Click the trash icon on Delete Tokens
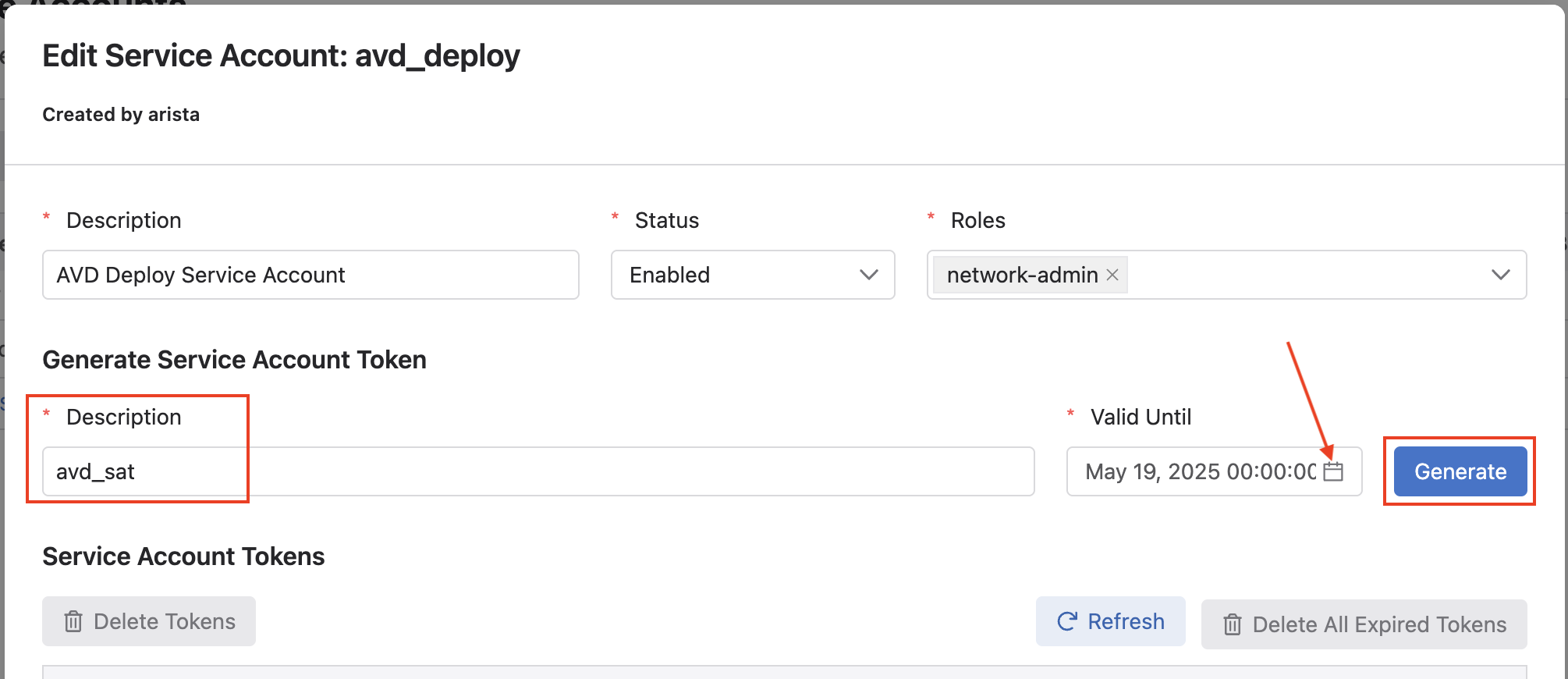 coord(73,621)
